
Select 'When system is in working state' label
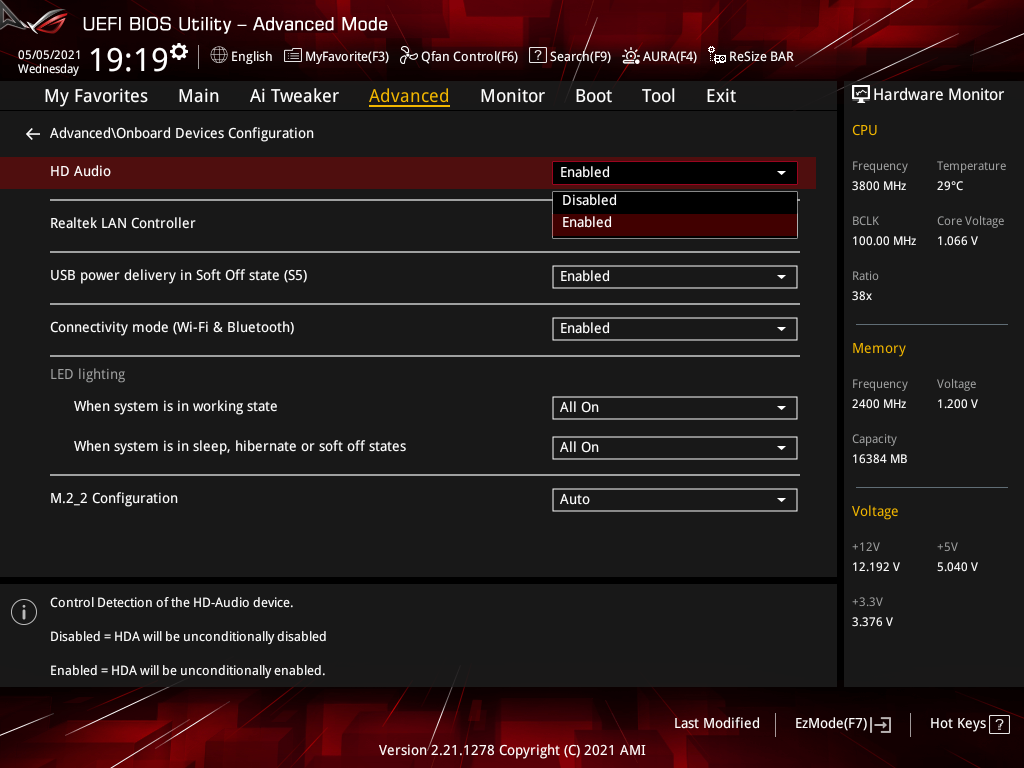[x=175, y=406]
